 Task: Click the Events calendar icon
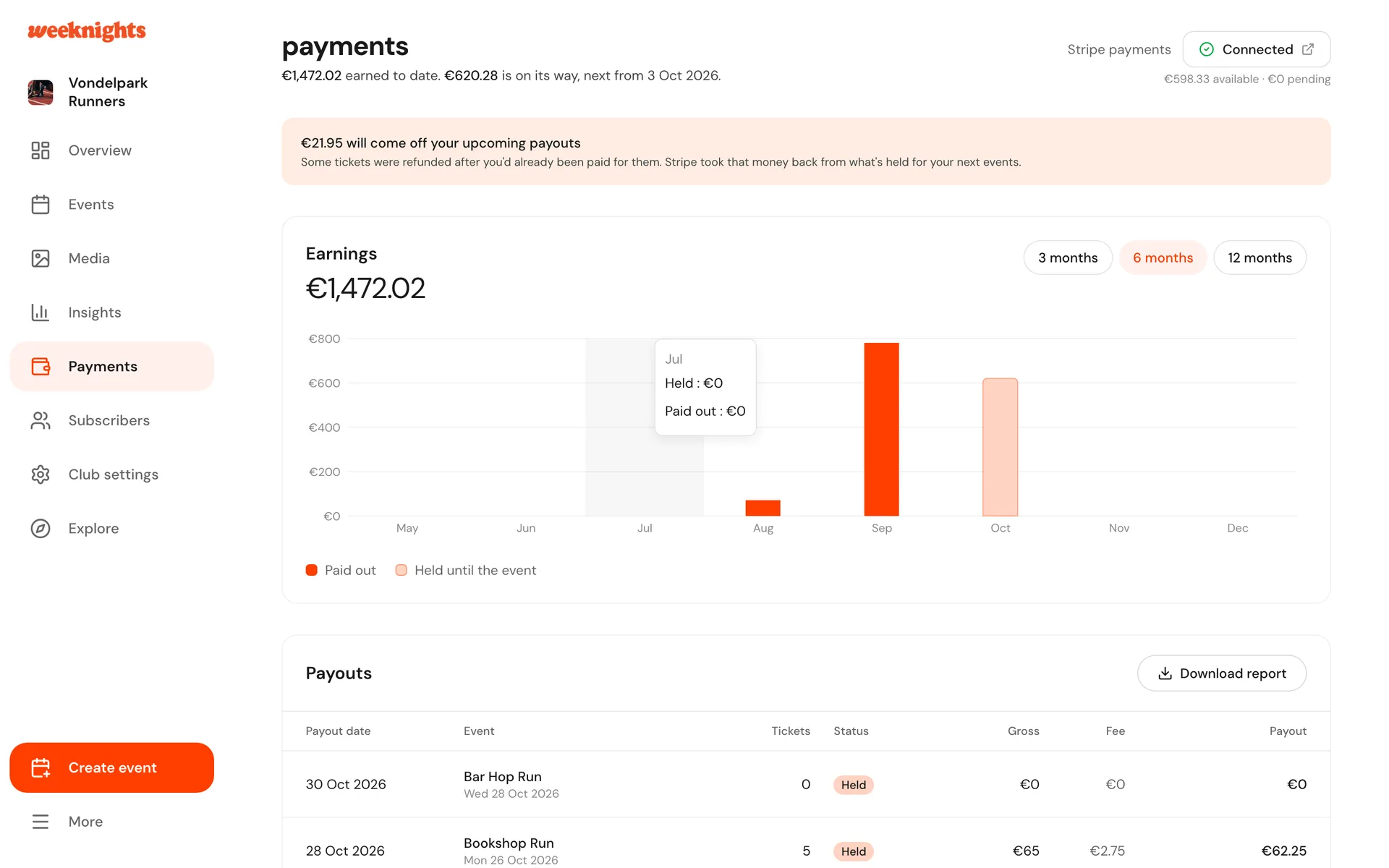pyautogui.click(x=41, y=205)
